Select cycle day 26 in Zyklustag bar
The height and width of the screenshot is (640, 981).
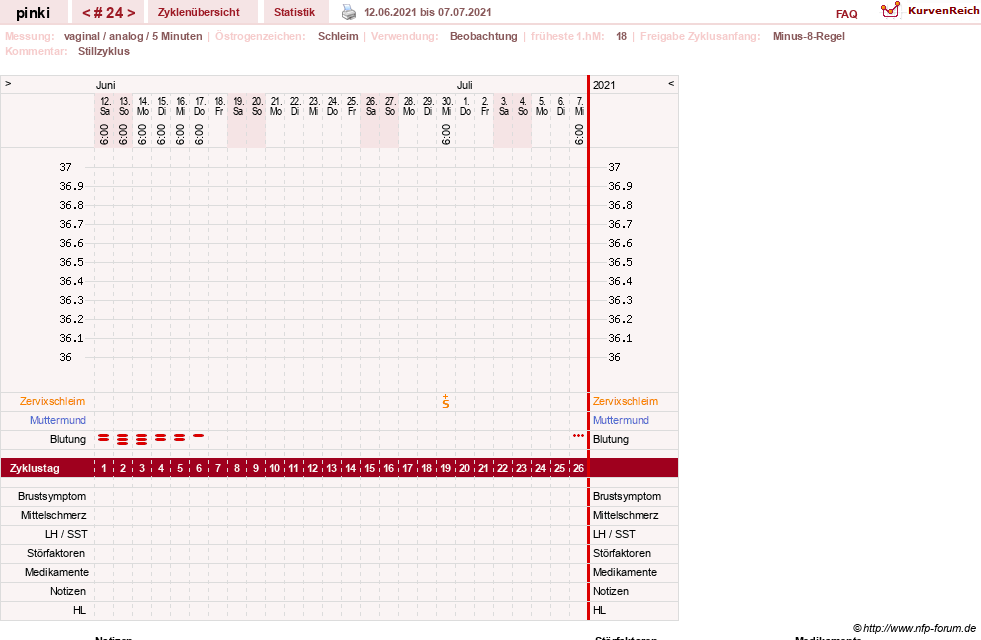(x=579, y=468)
